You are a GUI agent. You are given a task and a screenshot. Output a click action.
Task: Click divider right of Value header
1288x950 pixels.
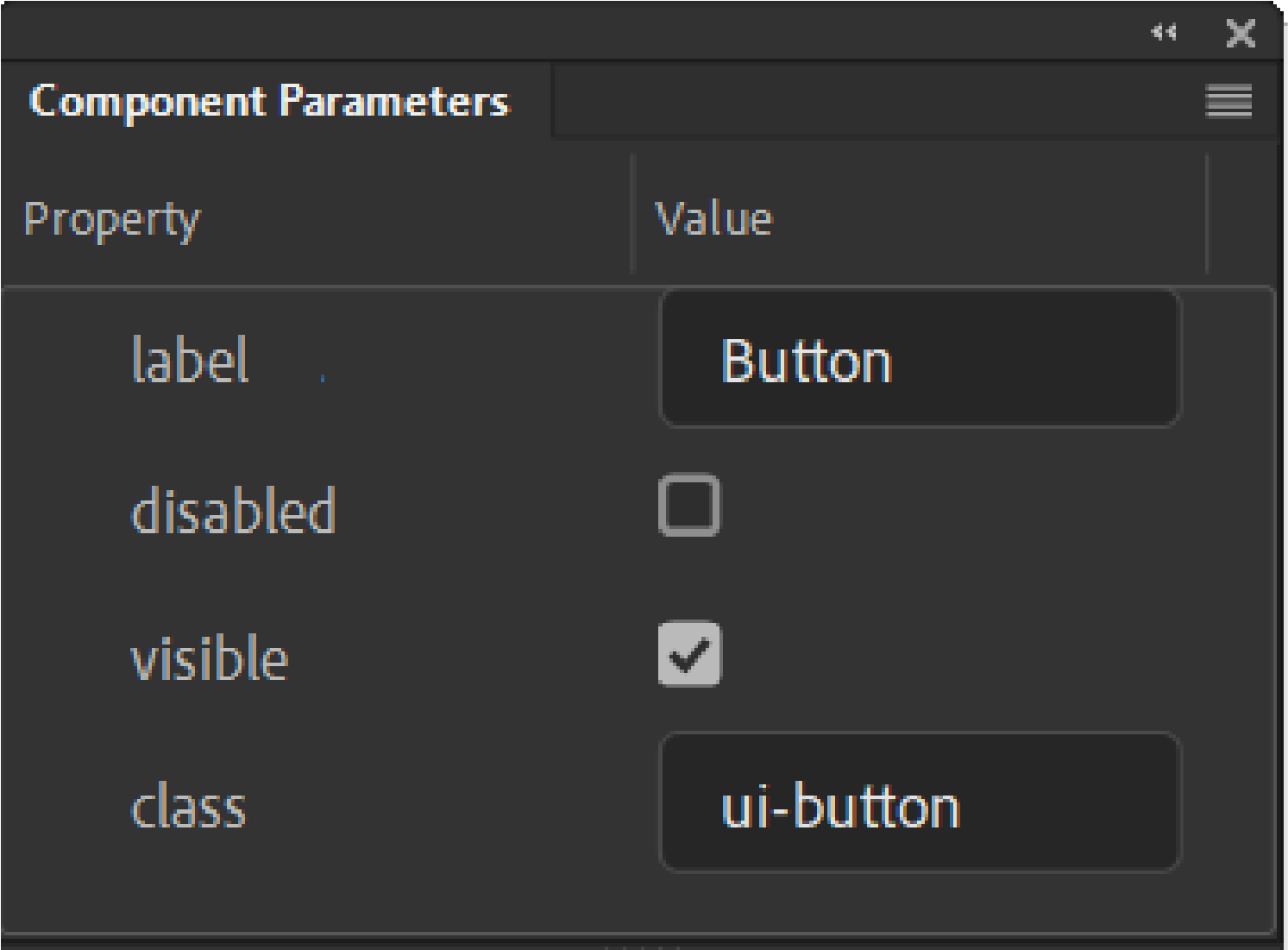click(x=1207, y=216)
